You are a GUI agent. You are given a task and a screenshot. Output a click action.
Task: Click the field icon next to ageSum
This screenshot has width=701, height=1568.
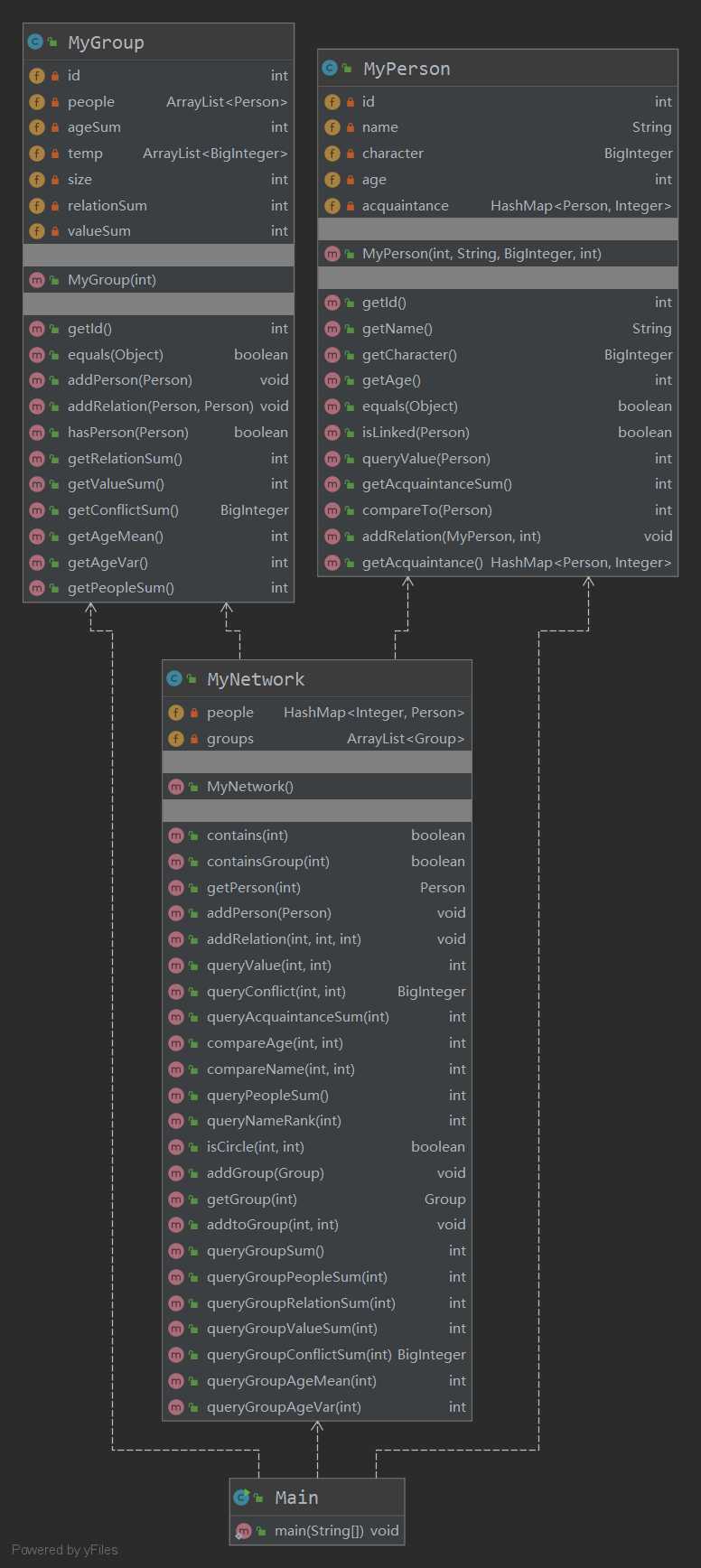pos(37,127)
